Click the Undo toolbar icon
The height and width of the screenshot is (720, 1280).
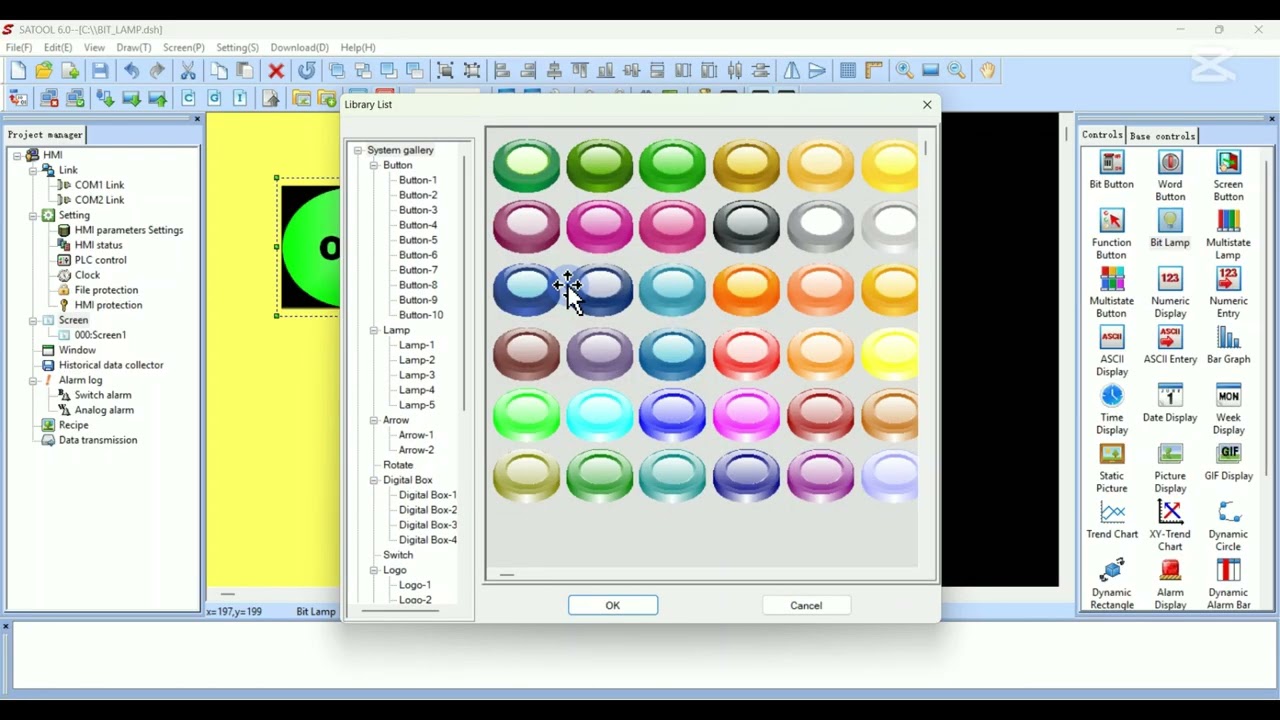(x=131, y=70)
